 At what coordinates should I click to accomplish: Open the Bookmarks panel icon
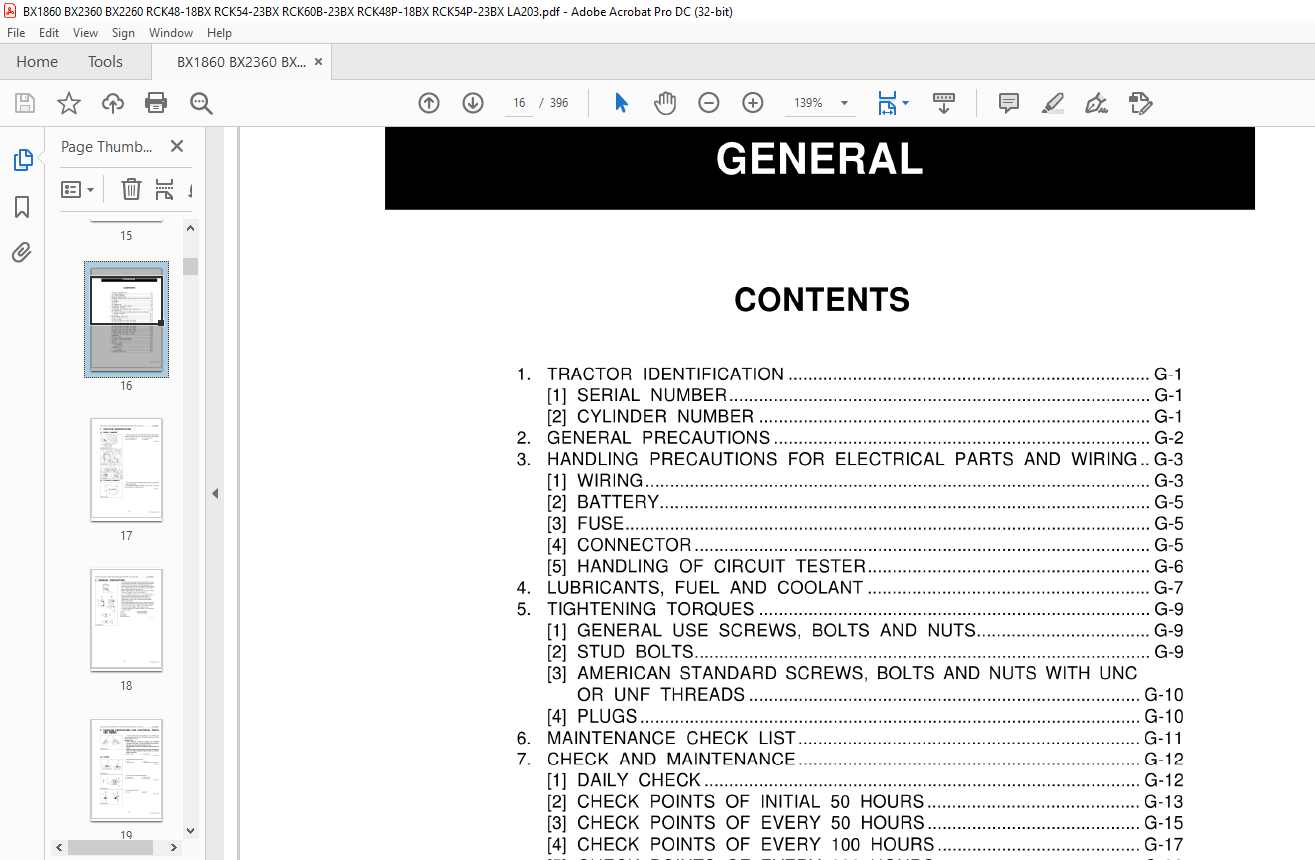(x=22, y=207)
